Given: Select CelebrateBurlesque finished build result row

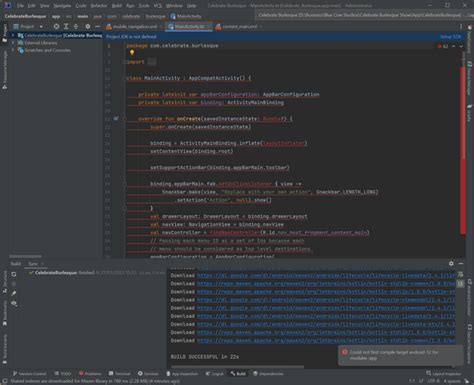Looking at the screenshot, I should tap(97, 273).
